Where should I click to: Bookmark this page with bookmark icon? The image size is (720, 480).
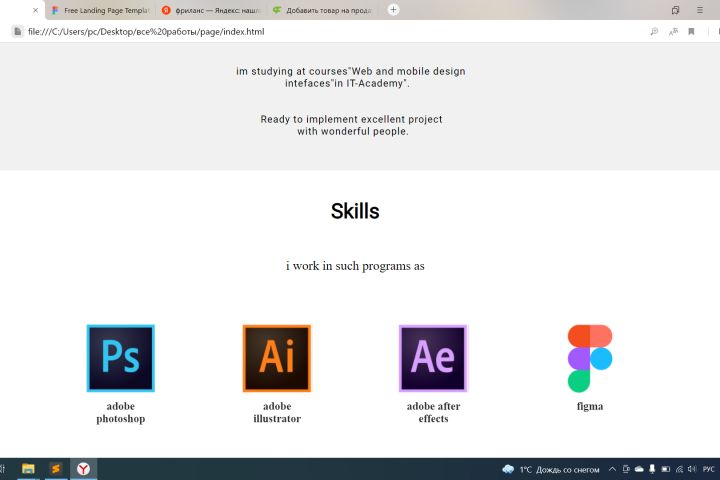pyautogui.click(x=691, y=31)
